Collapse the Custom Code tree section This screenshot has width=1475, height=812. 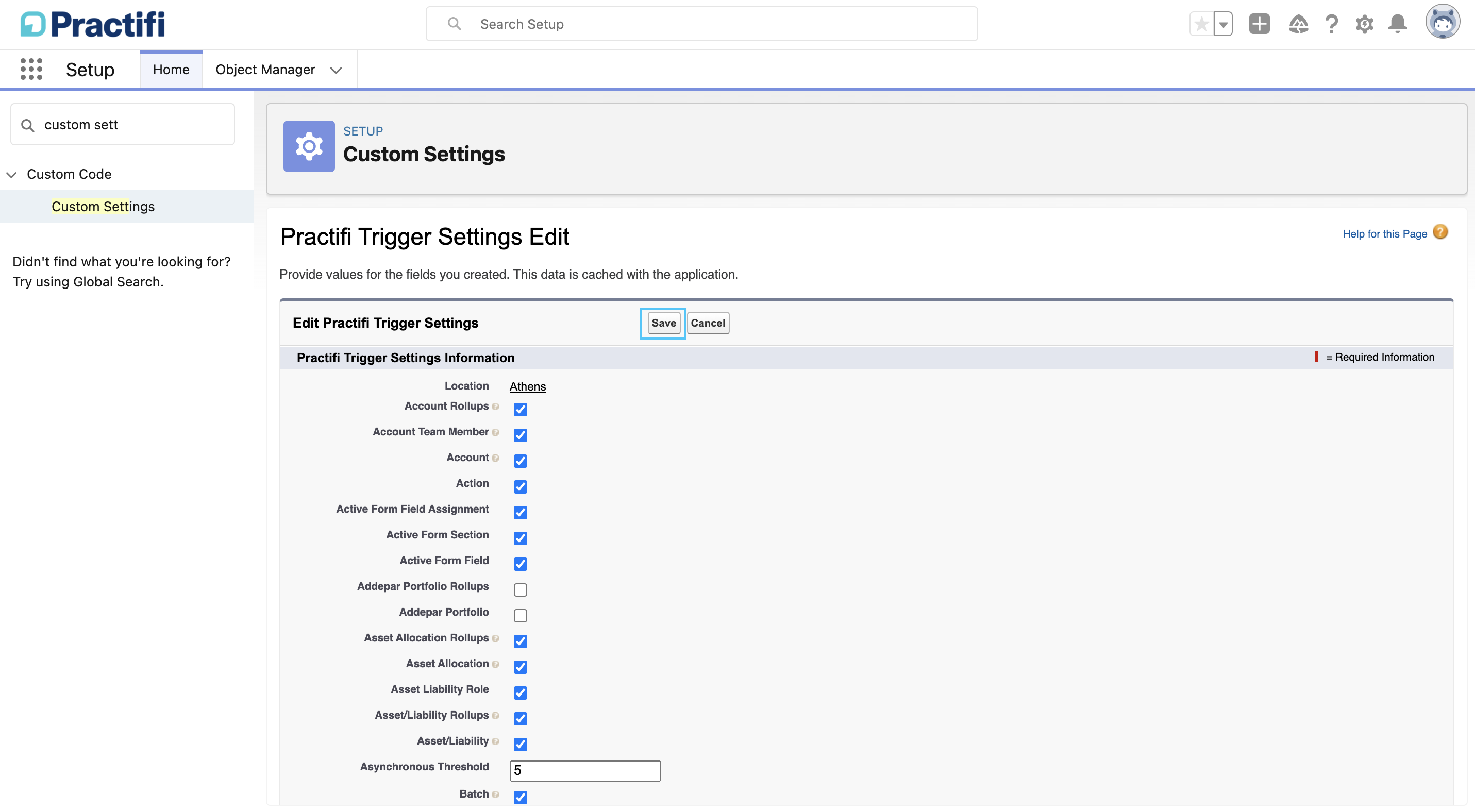tap(11, 175)
